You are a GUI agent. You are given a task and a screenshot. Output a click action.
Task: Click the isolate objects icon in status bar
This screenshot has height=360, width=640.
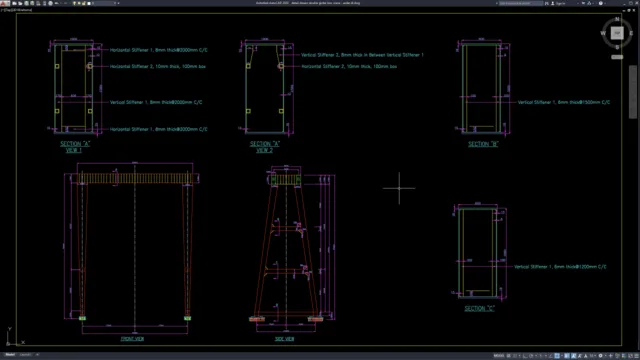[617, 356]
